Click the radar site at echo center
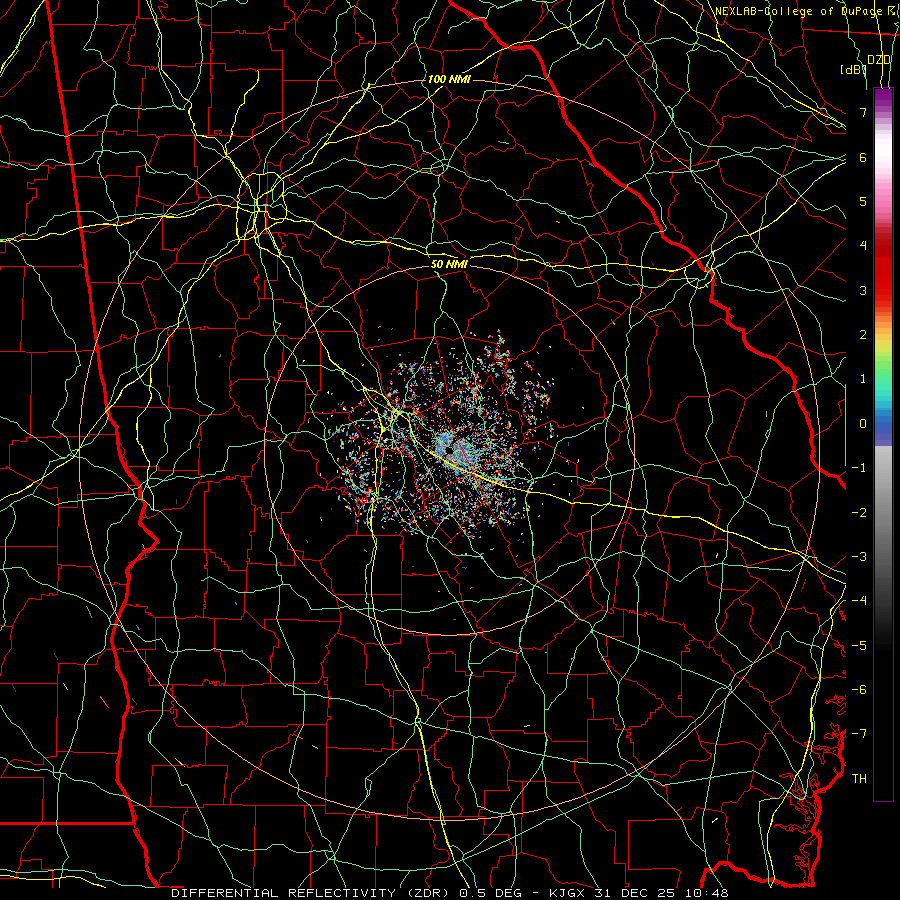This screenshot has height=900, width=900. click(x=449, y=452)
